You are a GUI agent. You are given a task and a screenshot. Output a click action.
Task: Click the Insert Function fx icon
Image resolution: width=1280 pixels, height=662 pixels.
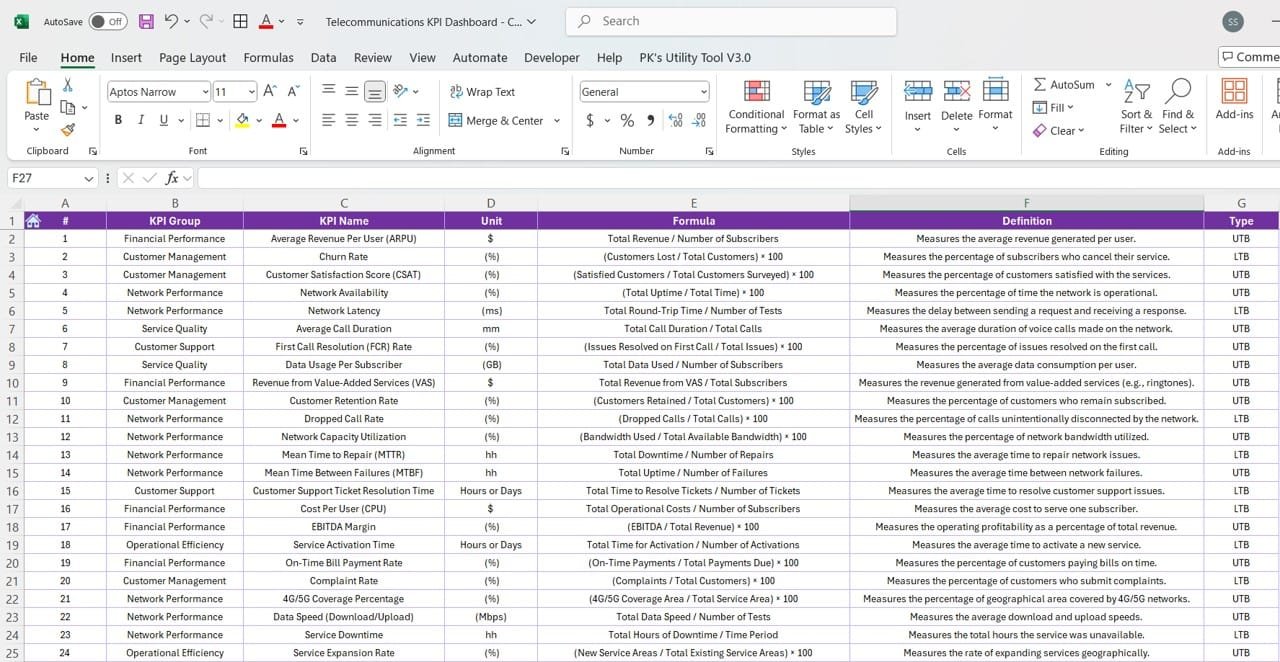172,178
